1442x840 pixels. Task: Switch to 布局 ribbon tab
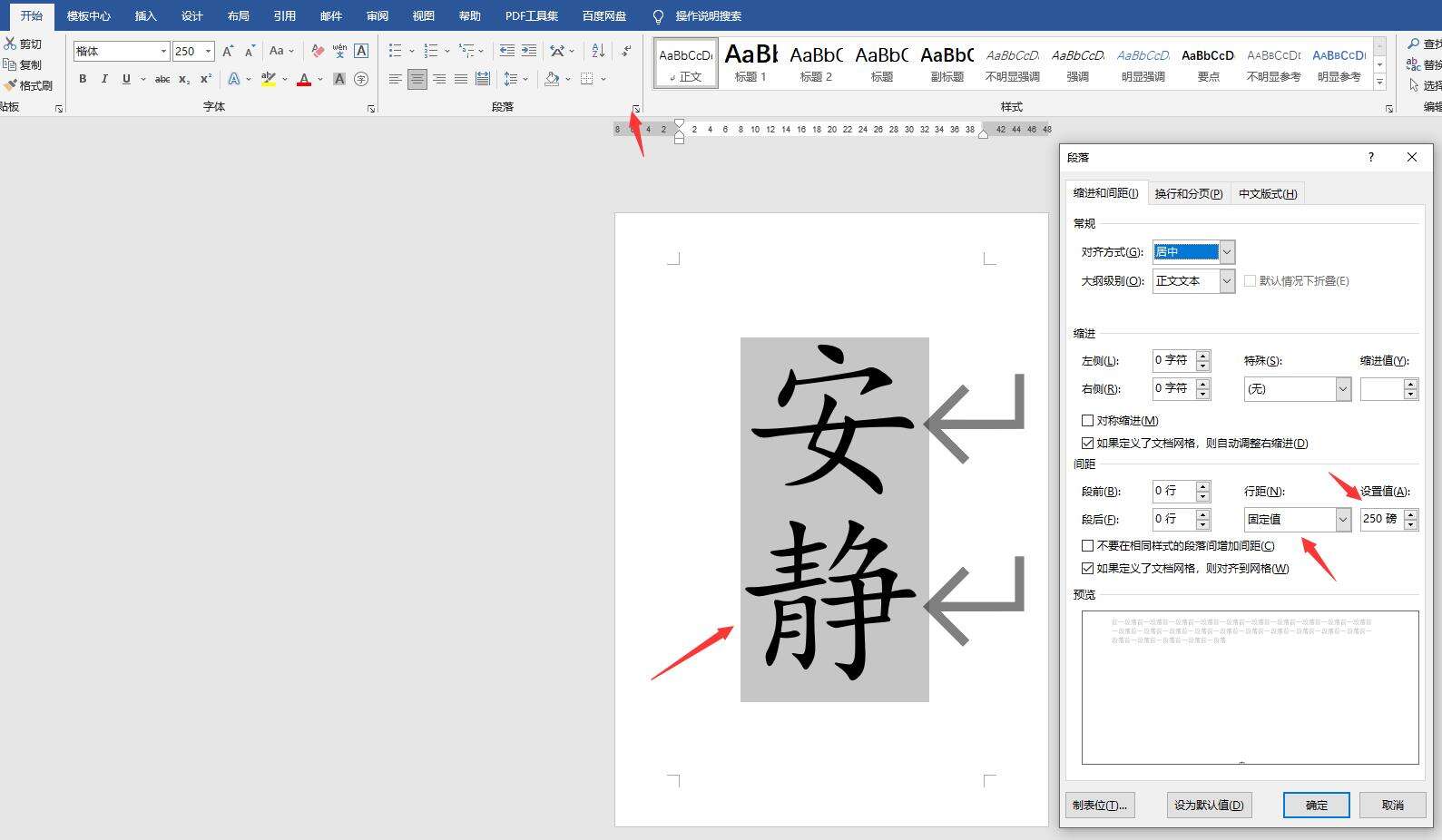238,16
